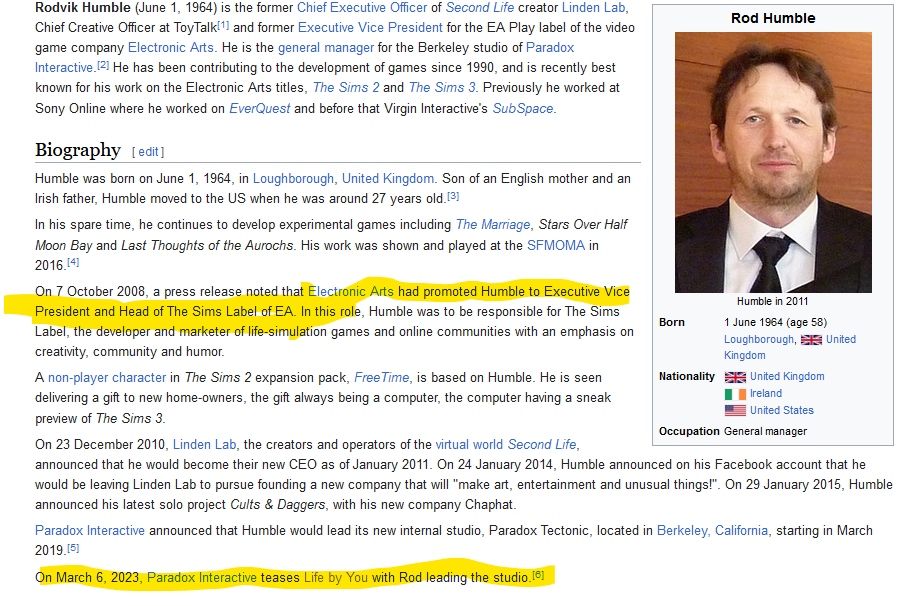Open the Rod Humble infobox photo

pyautogui.click(x=773, y=163)
